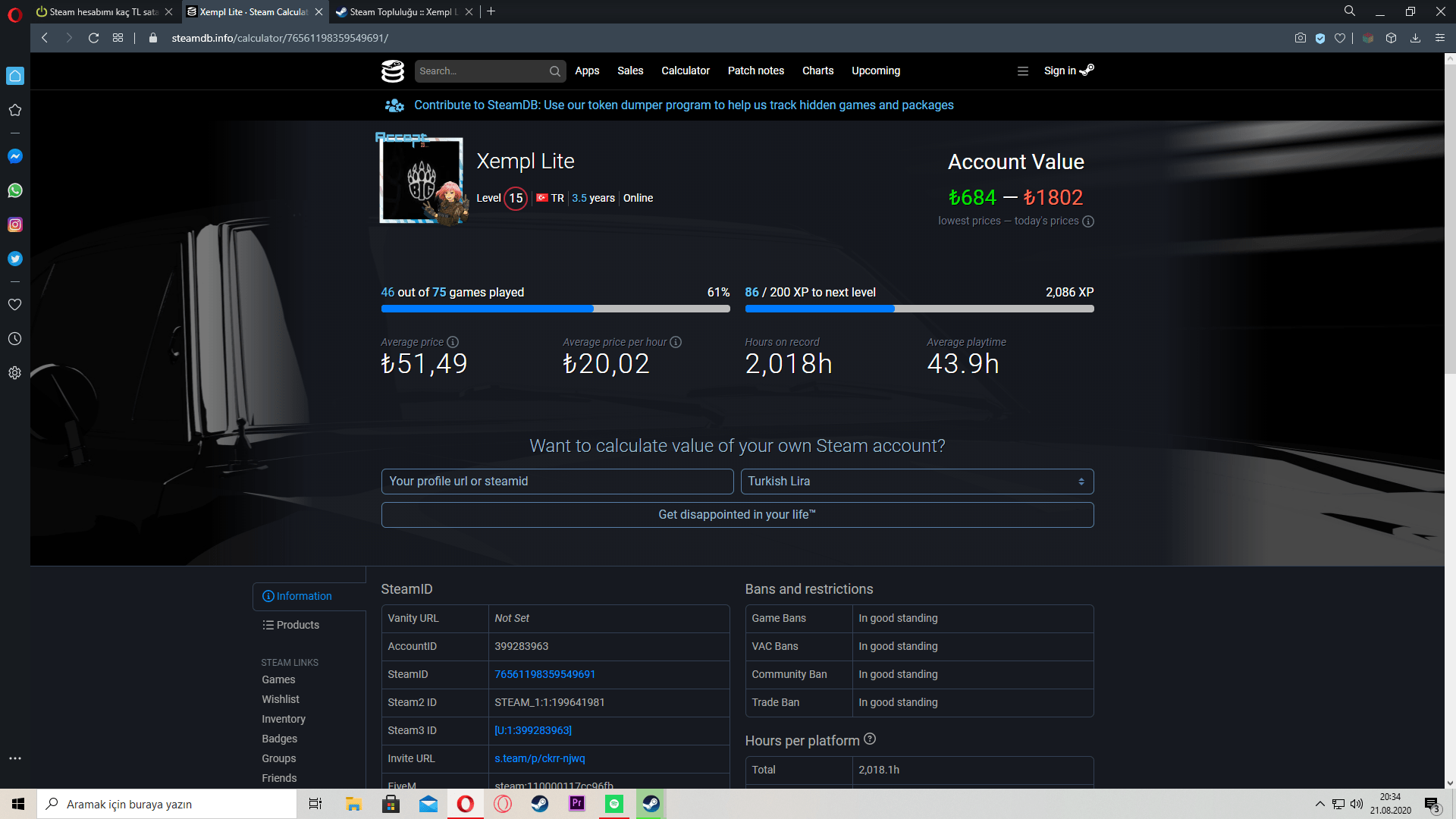Open the Calculator menu item
1456x819 pixels.
[x=685, y=71]
